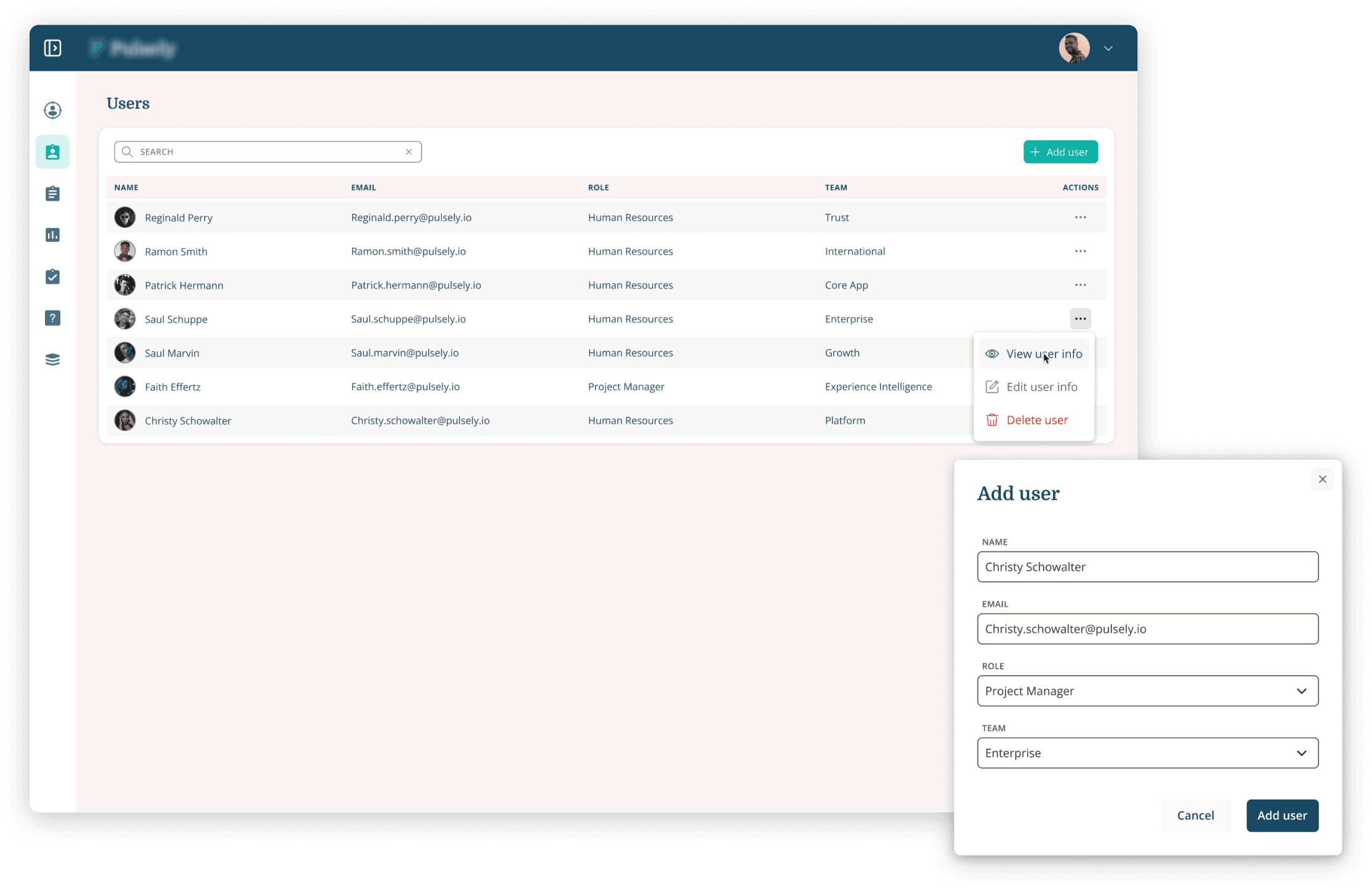Click the stacked layers sidebar icon
Image resolution: width=1372 pixels, height=890 pixels.
click(x=52, y=359)
